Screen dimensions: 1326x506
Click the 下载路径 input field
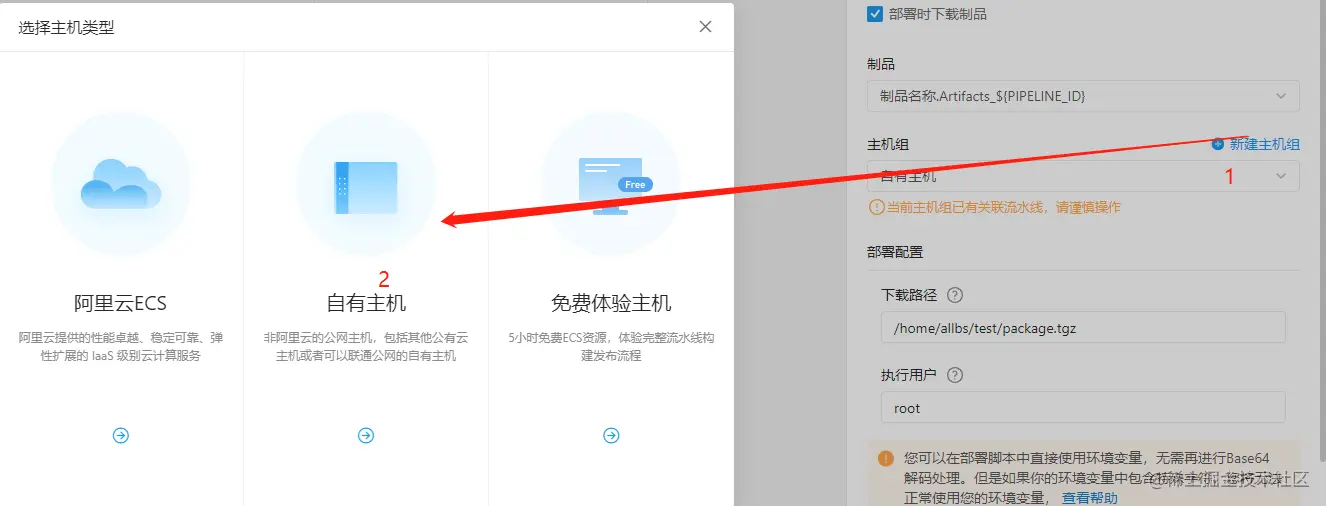click(x=1083, y=327)
